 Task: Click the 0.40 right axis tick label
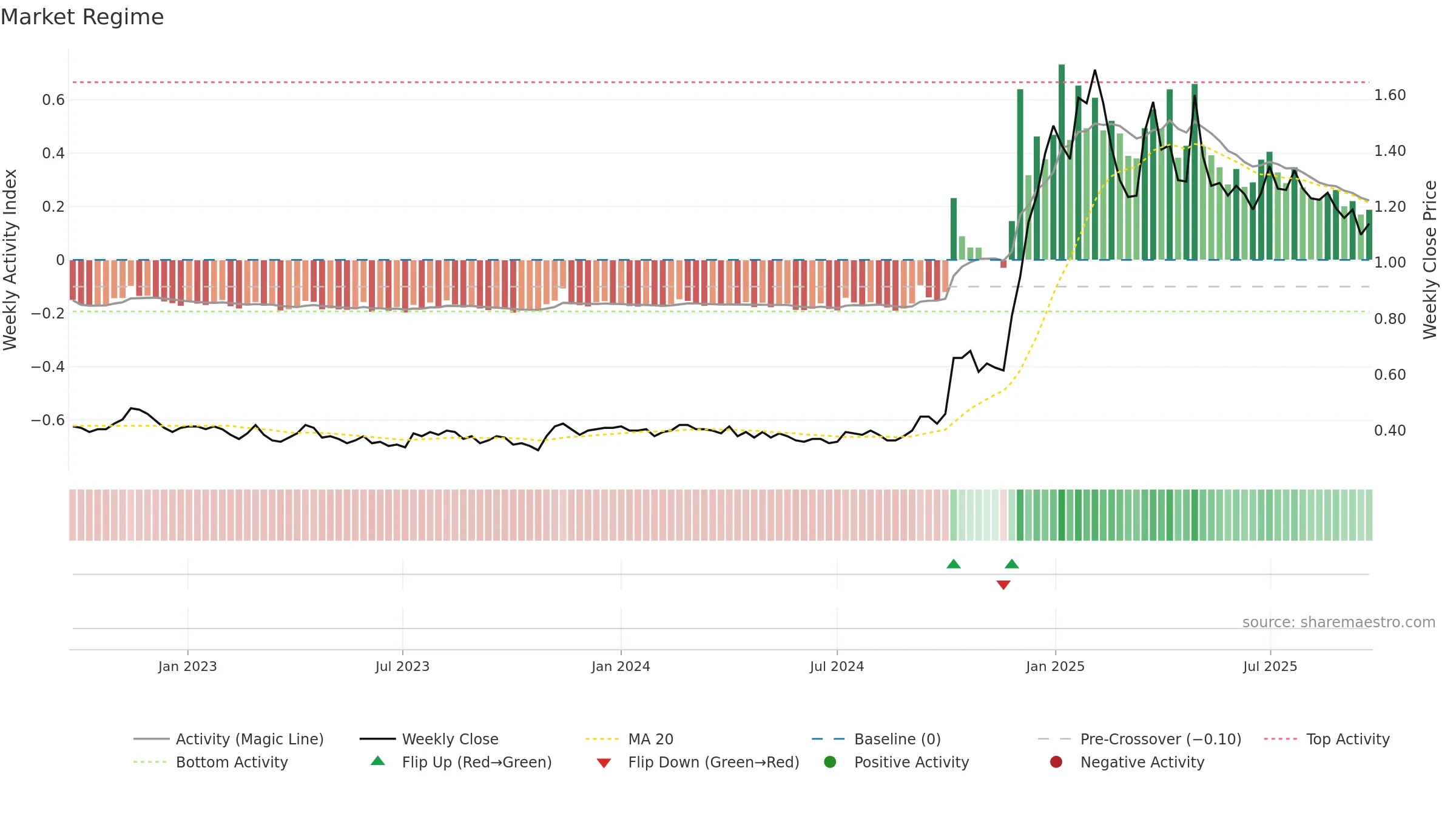tap(1390, 431)
